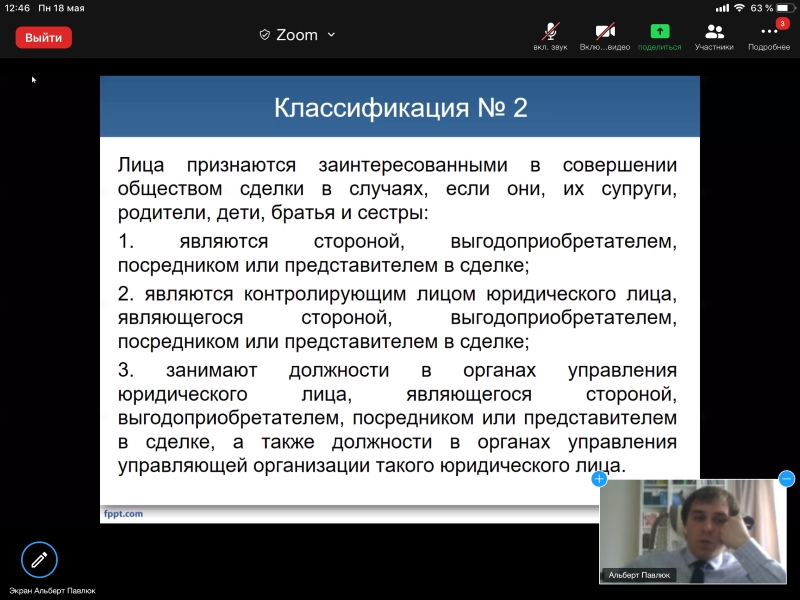Image resolution: width=800 pixels, height=600 pixels.
Task: Click slide text родители, дети, братья и сестры
Action: [x=273, y=212]
